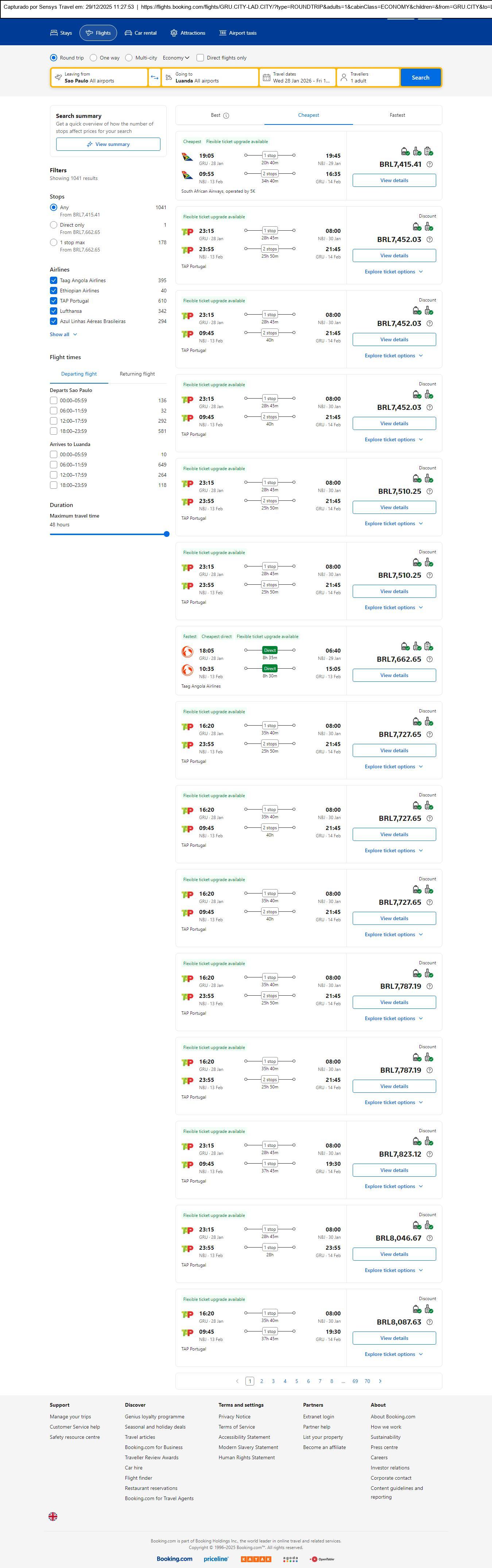Click View details for BRL7,662.65 Taag flight

394,675
